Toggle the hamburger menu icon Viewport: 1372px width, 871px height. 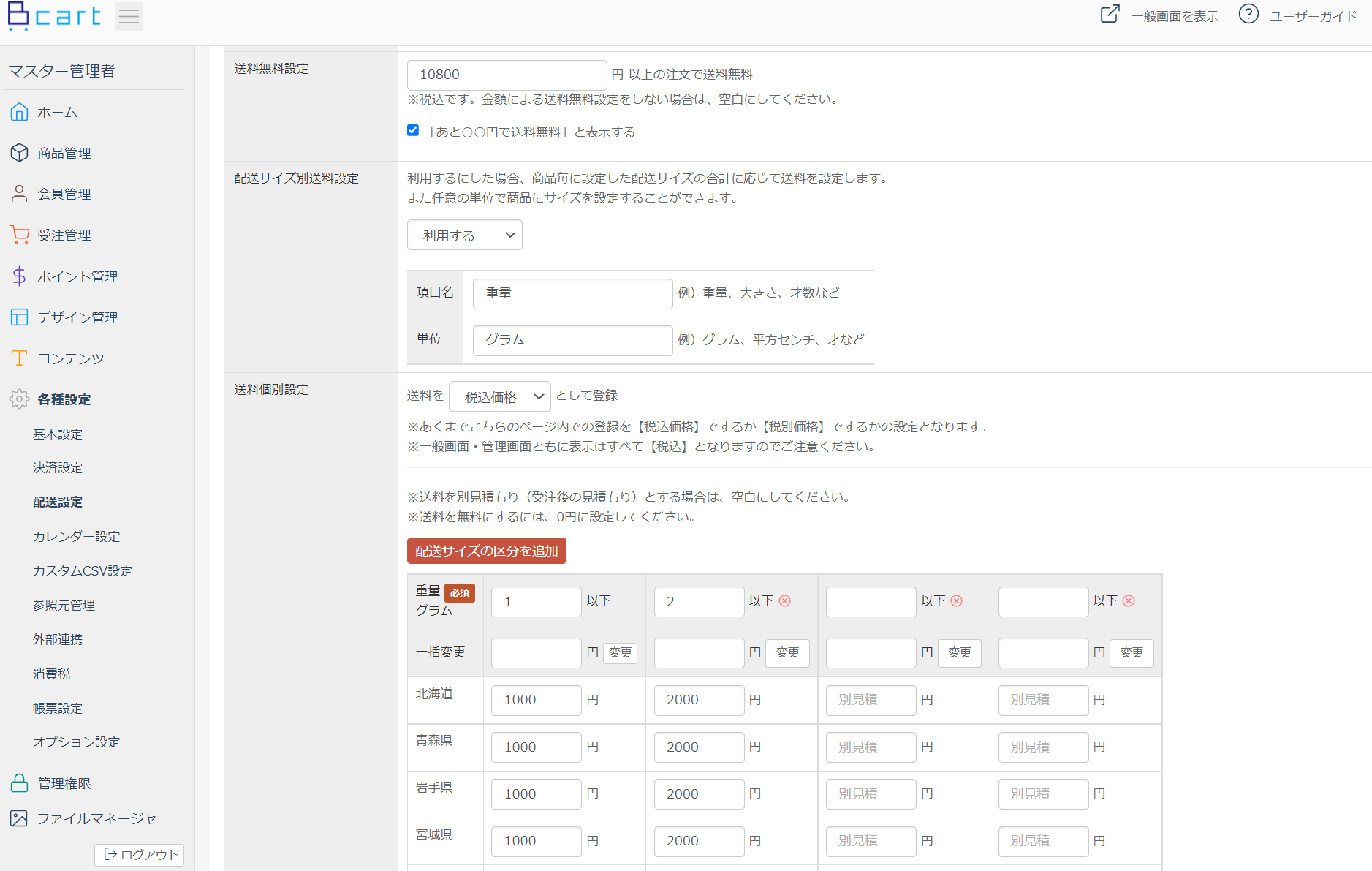(129, 16)
